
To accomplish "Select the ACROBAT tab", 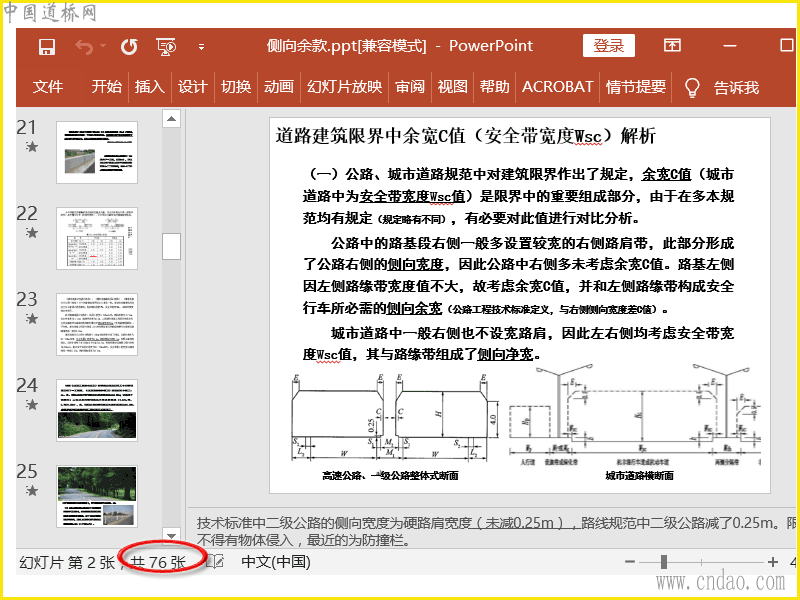I will point(557,87).
